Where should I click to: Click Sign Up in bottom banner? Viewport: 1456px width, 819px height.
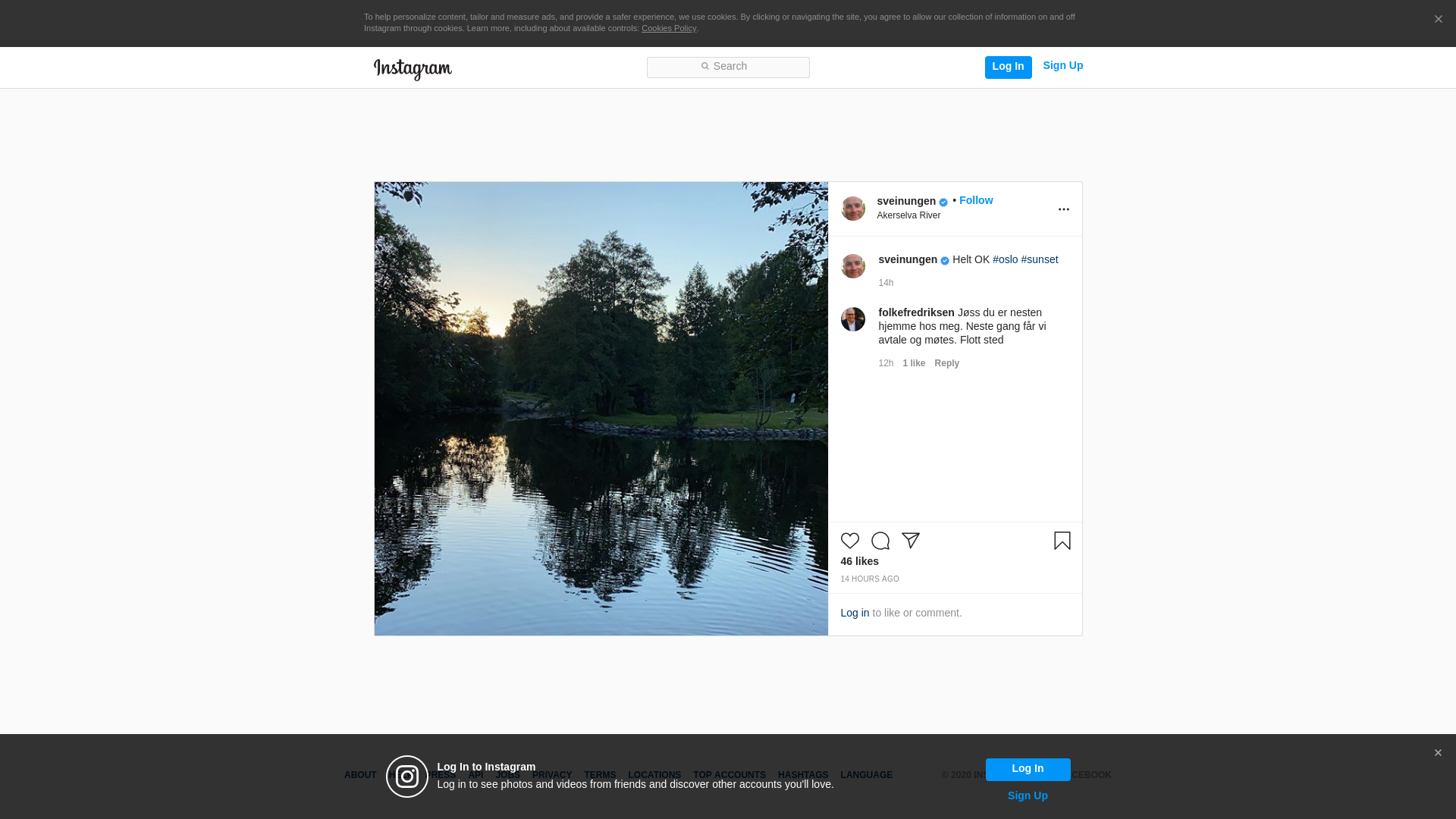[1028, 795]
